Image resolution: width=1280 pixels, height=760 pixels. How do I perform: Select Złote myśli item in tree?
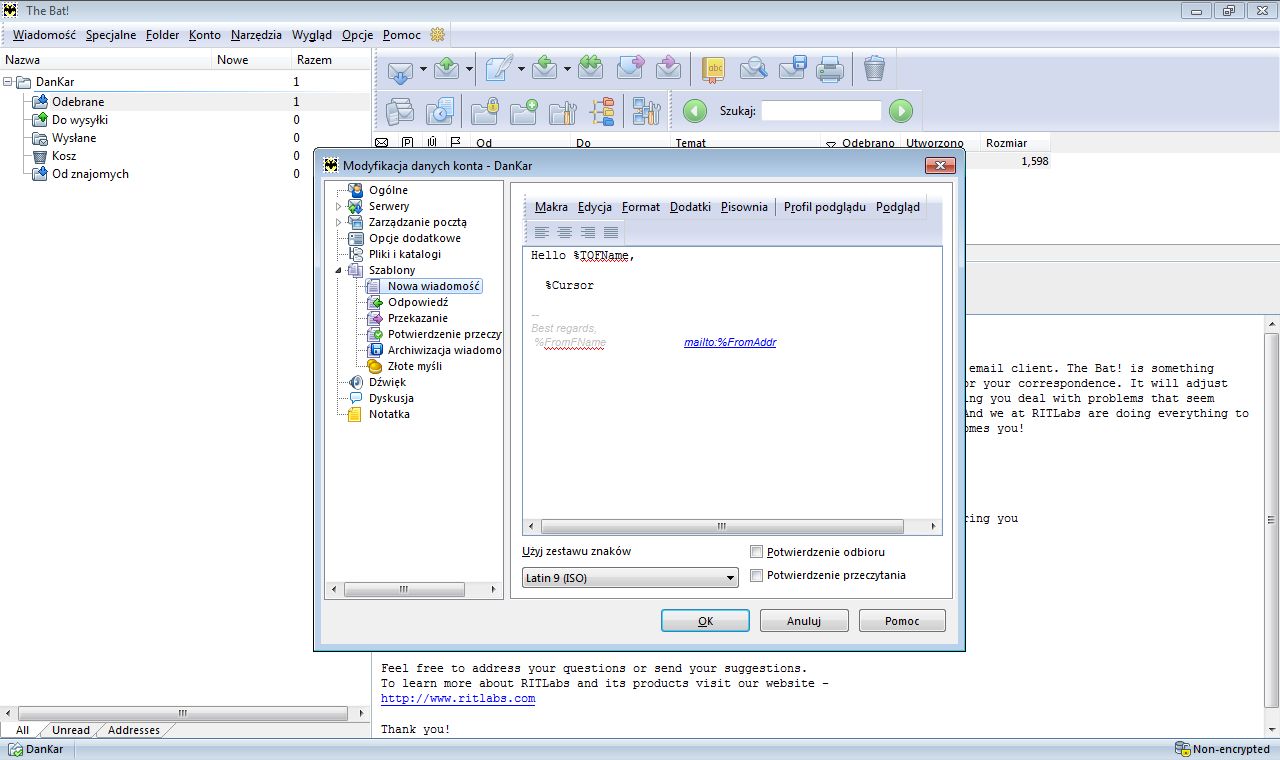(x=414, y=366)
